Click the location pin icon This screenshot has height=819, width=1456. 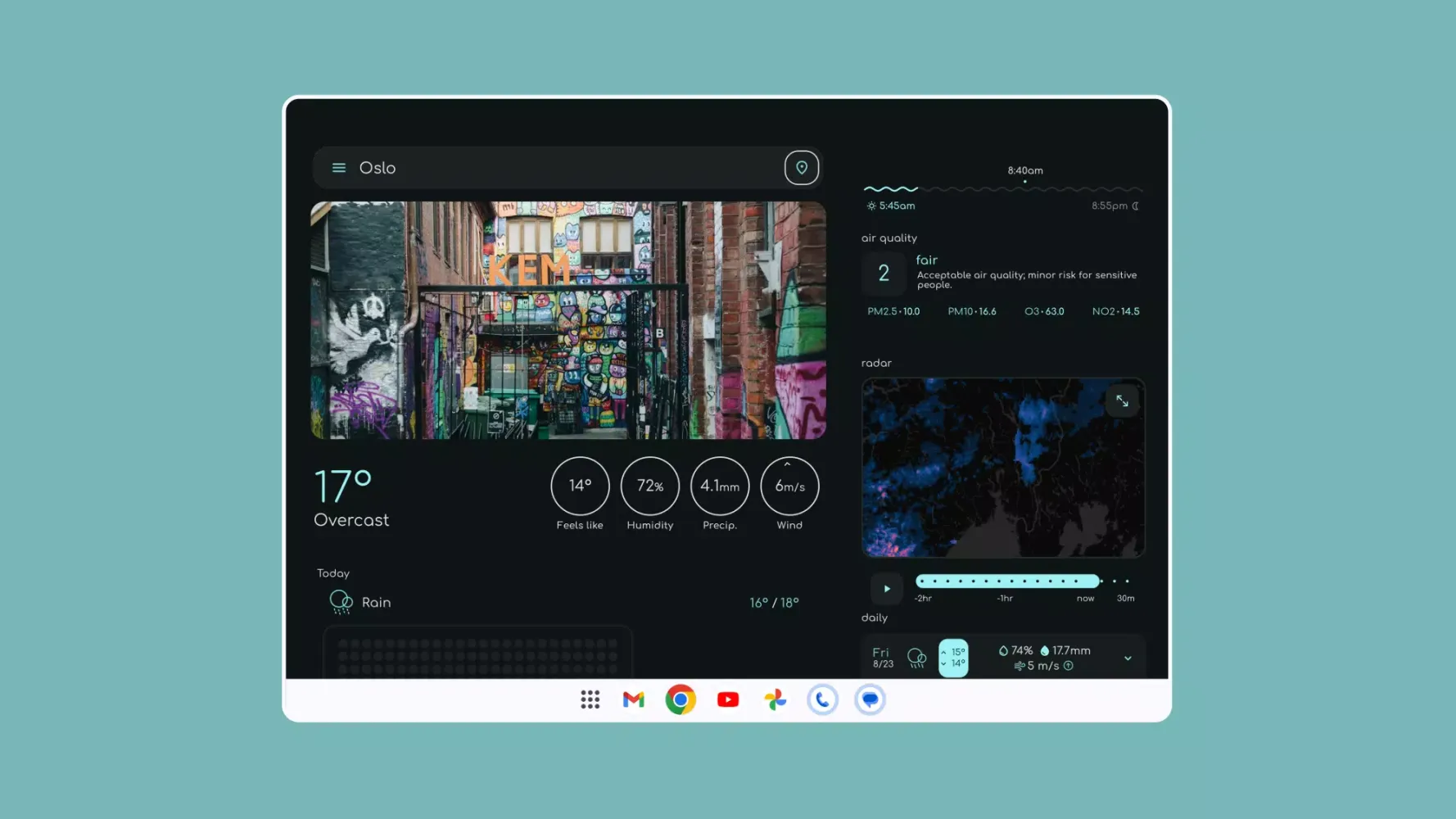point(801,168)
